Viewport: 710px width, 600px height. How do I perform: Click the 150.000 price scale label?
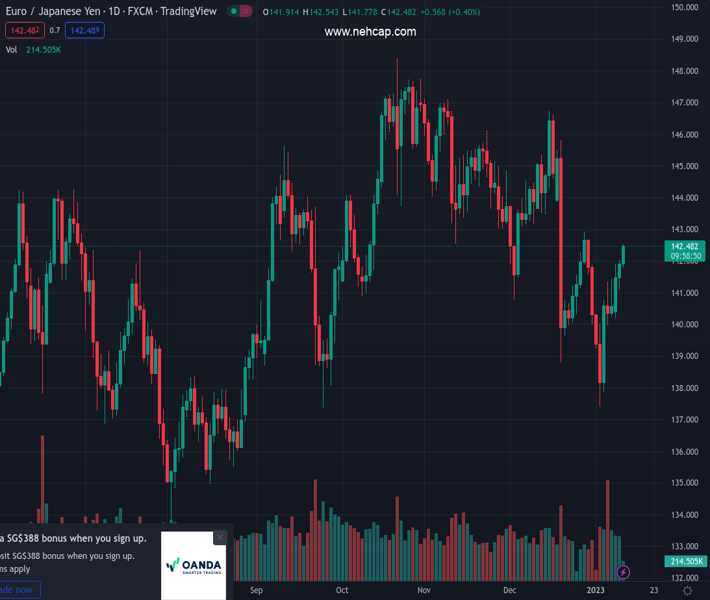click(684, 8)
